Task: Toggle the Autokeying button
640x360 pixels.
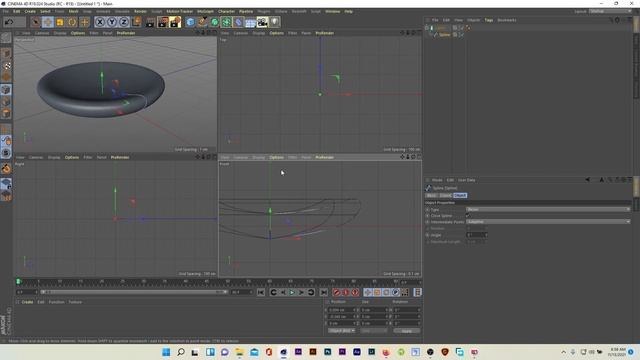Action: (x=346, y=292)
